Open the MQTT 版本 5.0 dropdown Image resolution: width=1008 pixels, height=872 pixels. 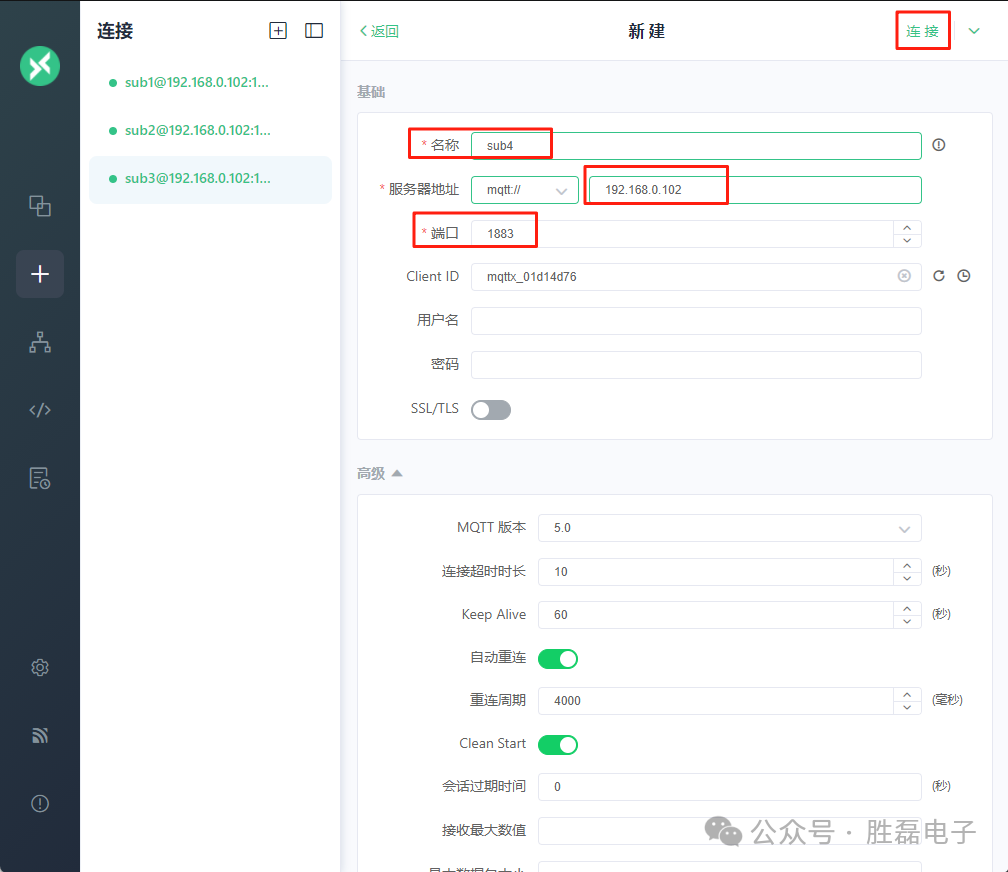pyautogui.click(x=730, y=528)
